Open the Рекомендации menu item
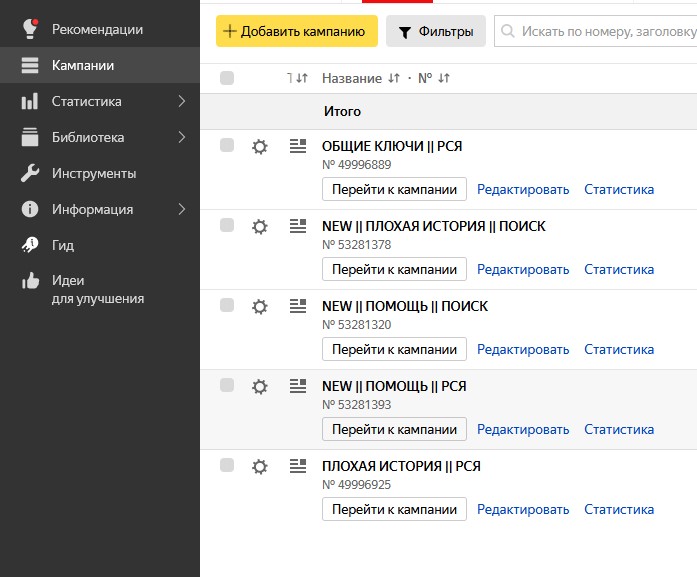 (x=100, y=29)
